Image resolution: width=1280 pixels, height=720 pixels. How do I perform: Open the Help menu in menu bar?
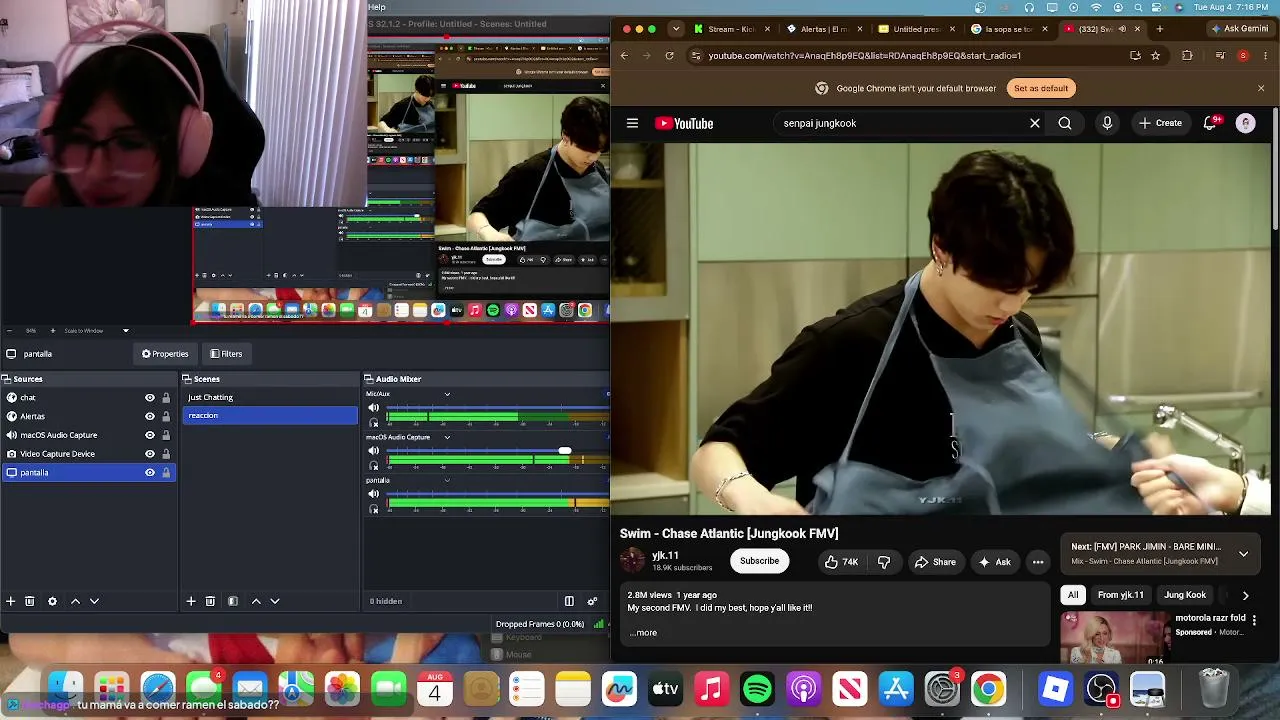click(376, 7)
